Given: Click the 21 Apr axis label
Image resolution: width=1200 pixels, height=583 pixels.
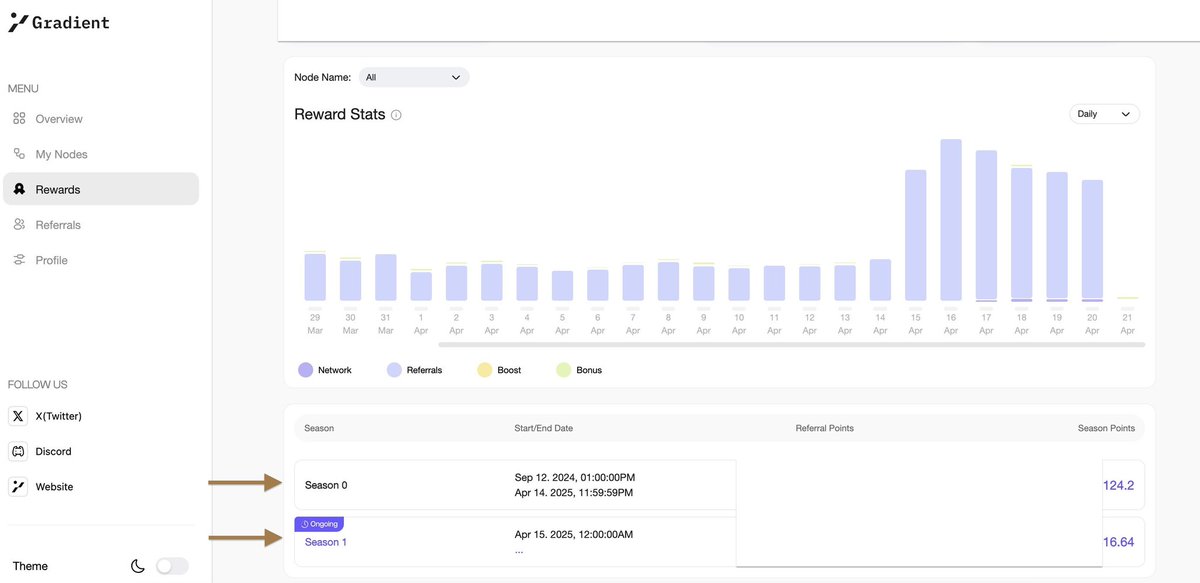Looking at the screenshot, I should [1127, 324].
